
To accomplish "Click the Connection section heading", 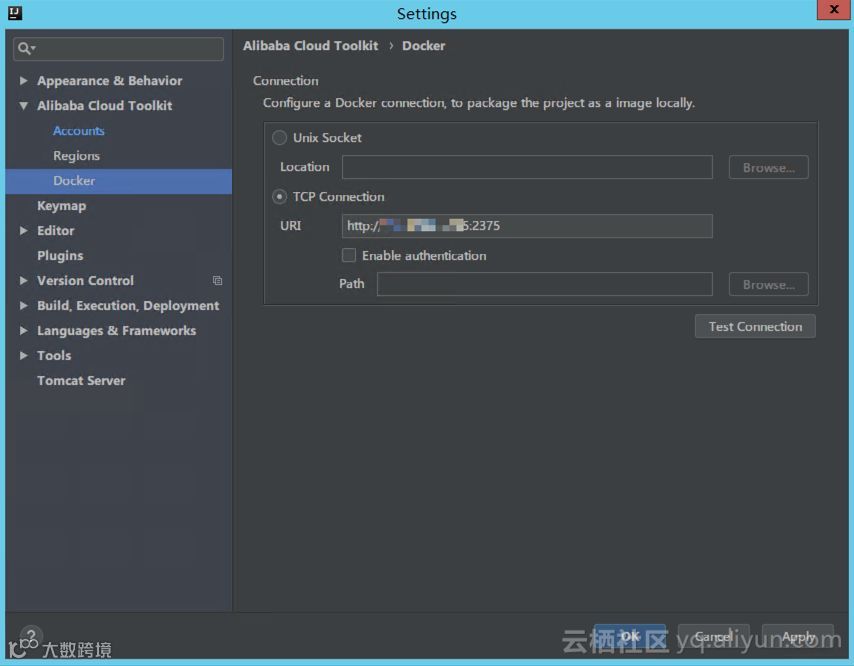I will point(286,81).
